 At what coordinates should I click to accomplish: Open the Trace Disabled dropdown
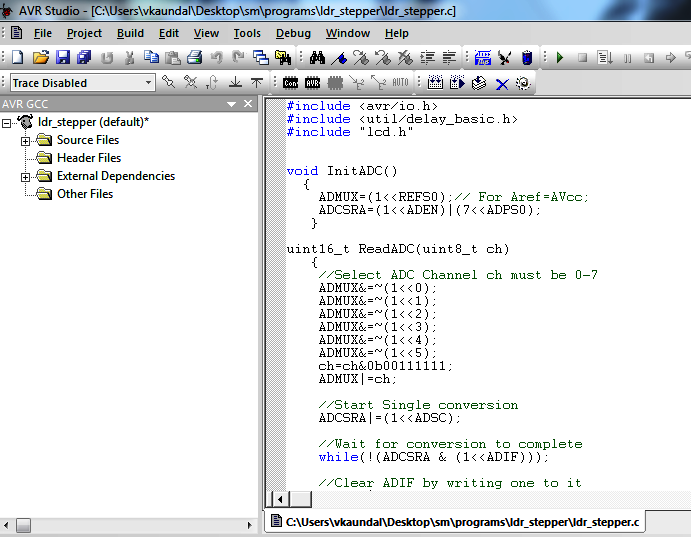tap(148, 83)
